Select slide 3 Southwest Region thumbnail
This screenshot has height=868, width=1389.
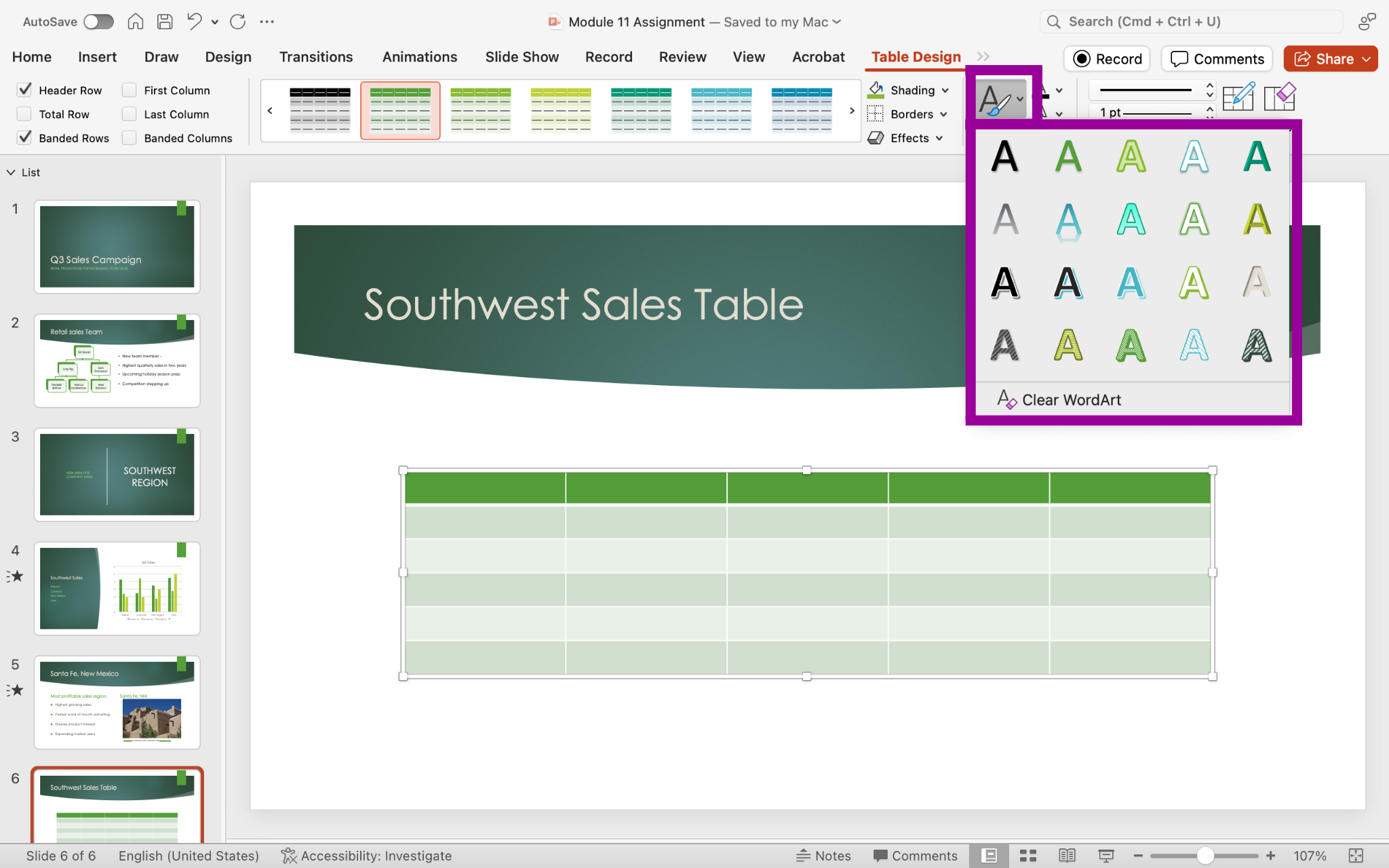pos(117,474)
